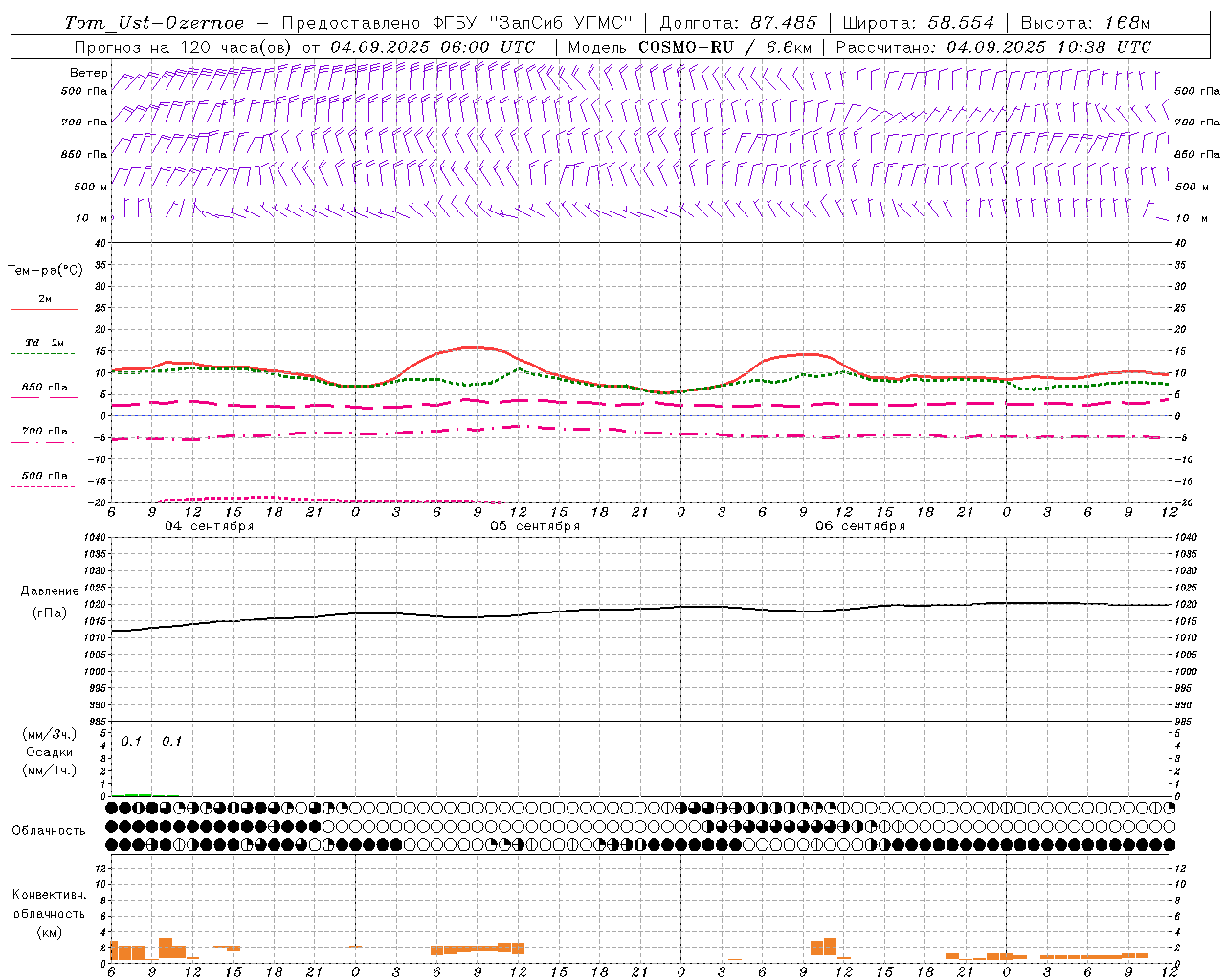Click the Долгота: 87.485 value
Image resolution: width=1225 pixels, height=980 pixels.
coord(739,23)
